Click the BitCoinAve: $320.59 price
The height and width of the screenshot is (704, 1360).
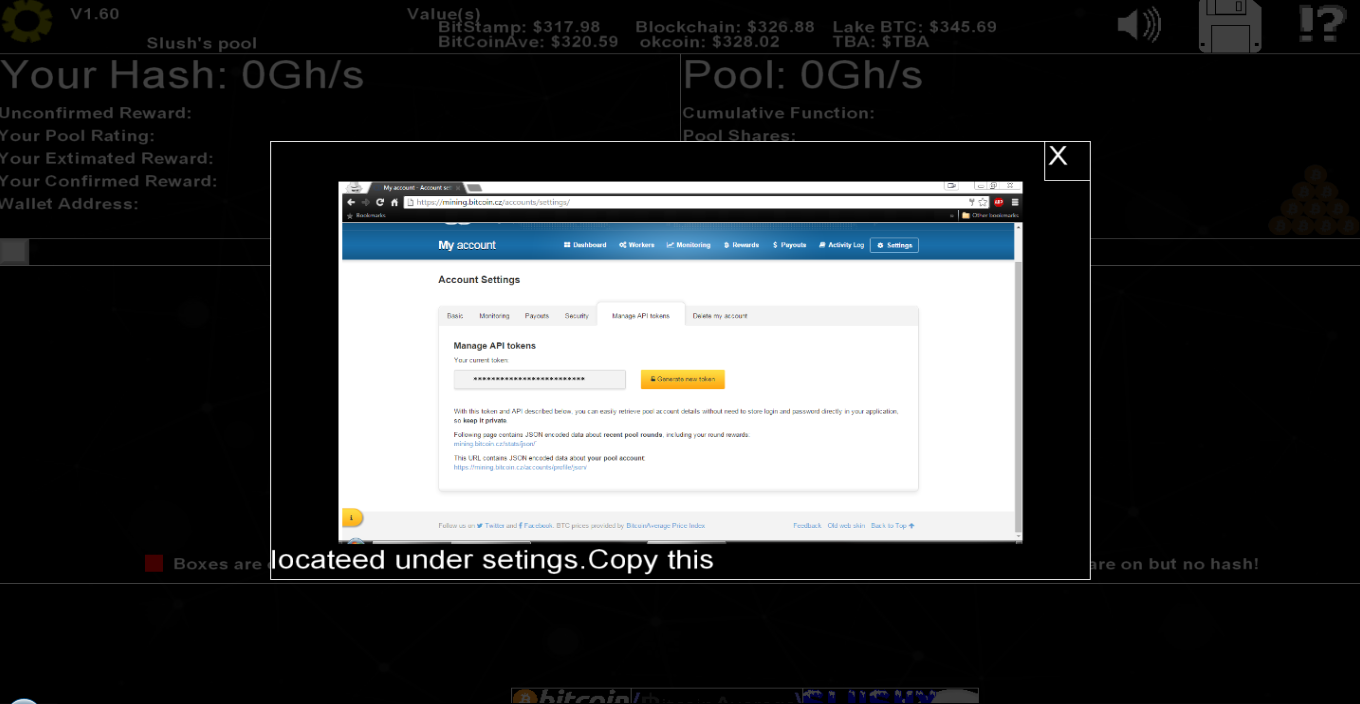click(528, 42)
